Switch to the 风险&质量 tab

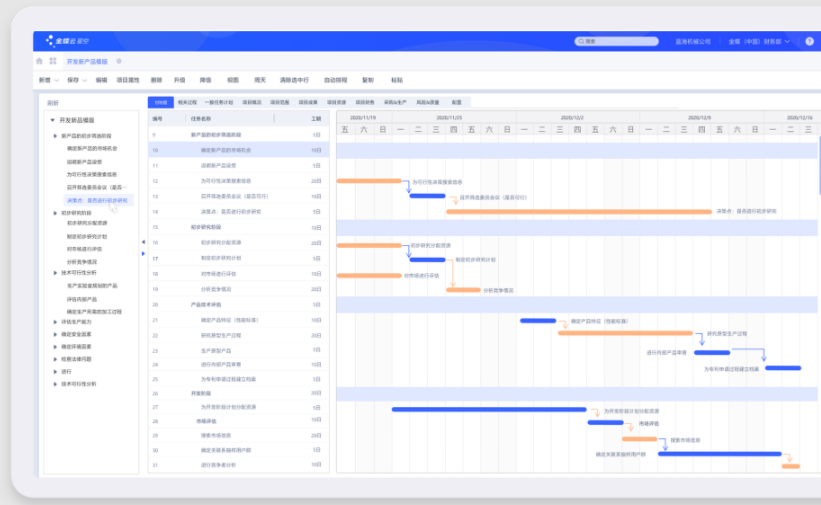tap(428, 102)
